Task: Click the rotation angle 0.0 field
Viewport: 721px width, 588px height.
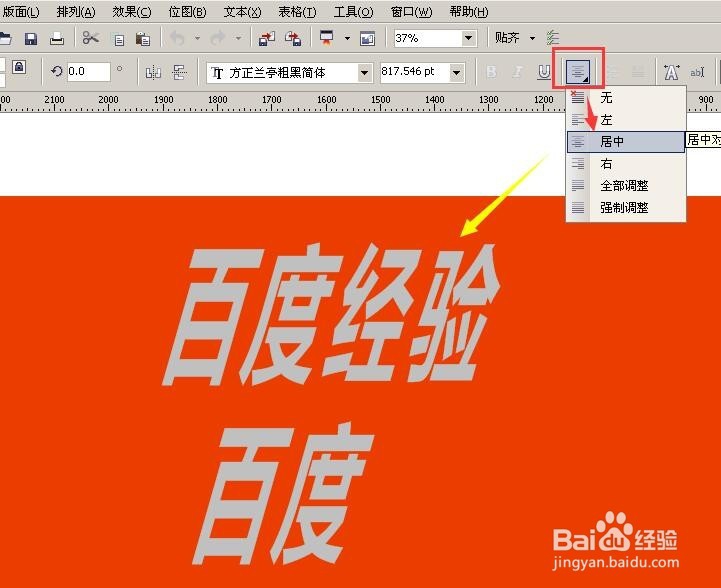Action: 89,72
